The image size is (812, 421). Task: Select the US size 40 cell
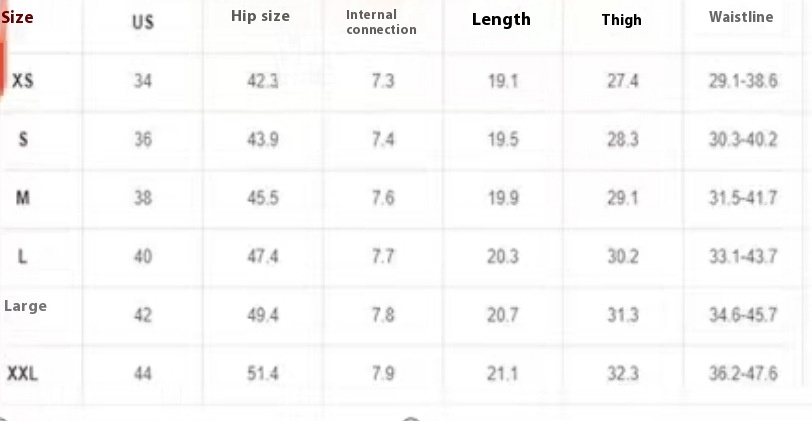point(143,256)
